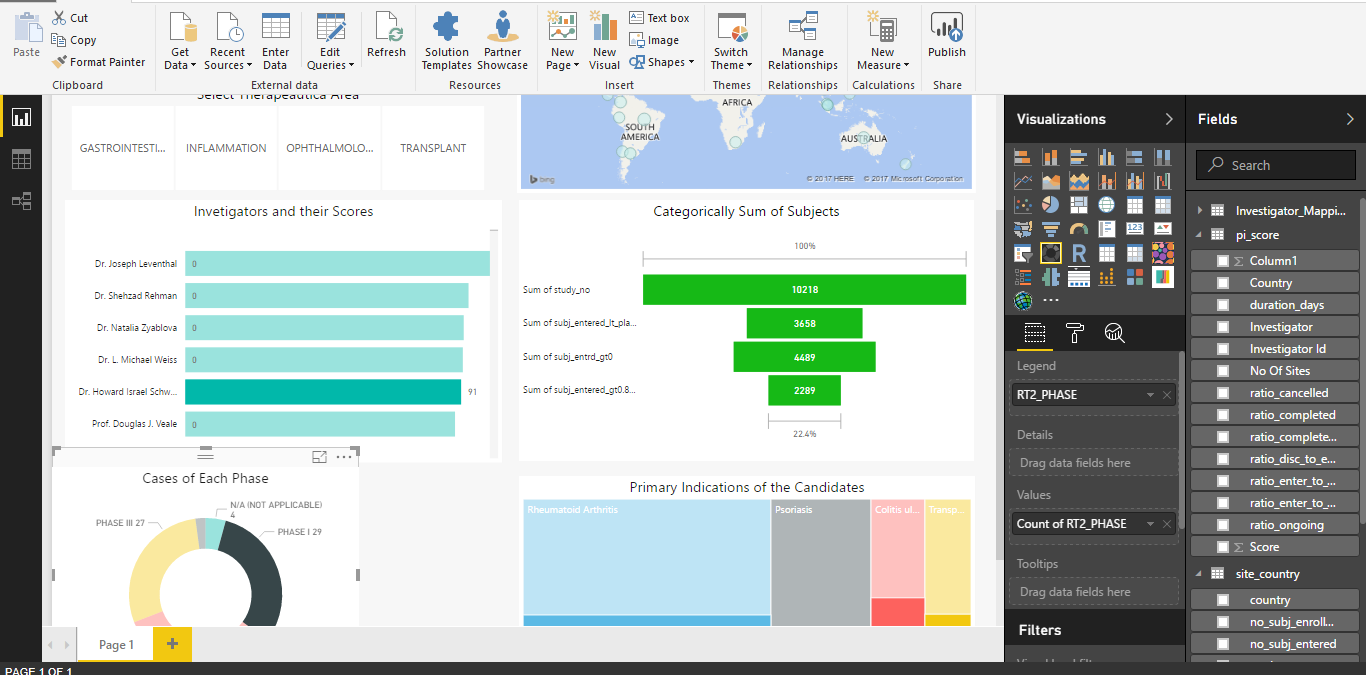This screenshot has width=1366, height=675.
Task: Switch to the Analytics magnifier tab
Action: click(x=1114, y=333)
